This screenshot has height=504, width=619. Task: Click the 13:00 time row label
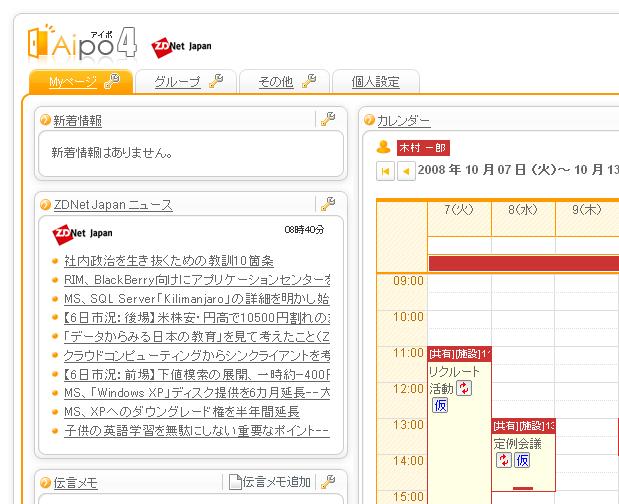[409, 425]
